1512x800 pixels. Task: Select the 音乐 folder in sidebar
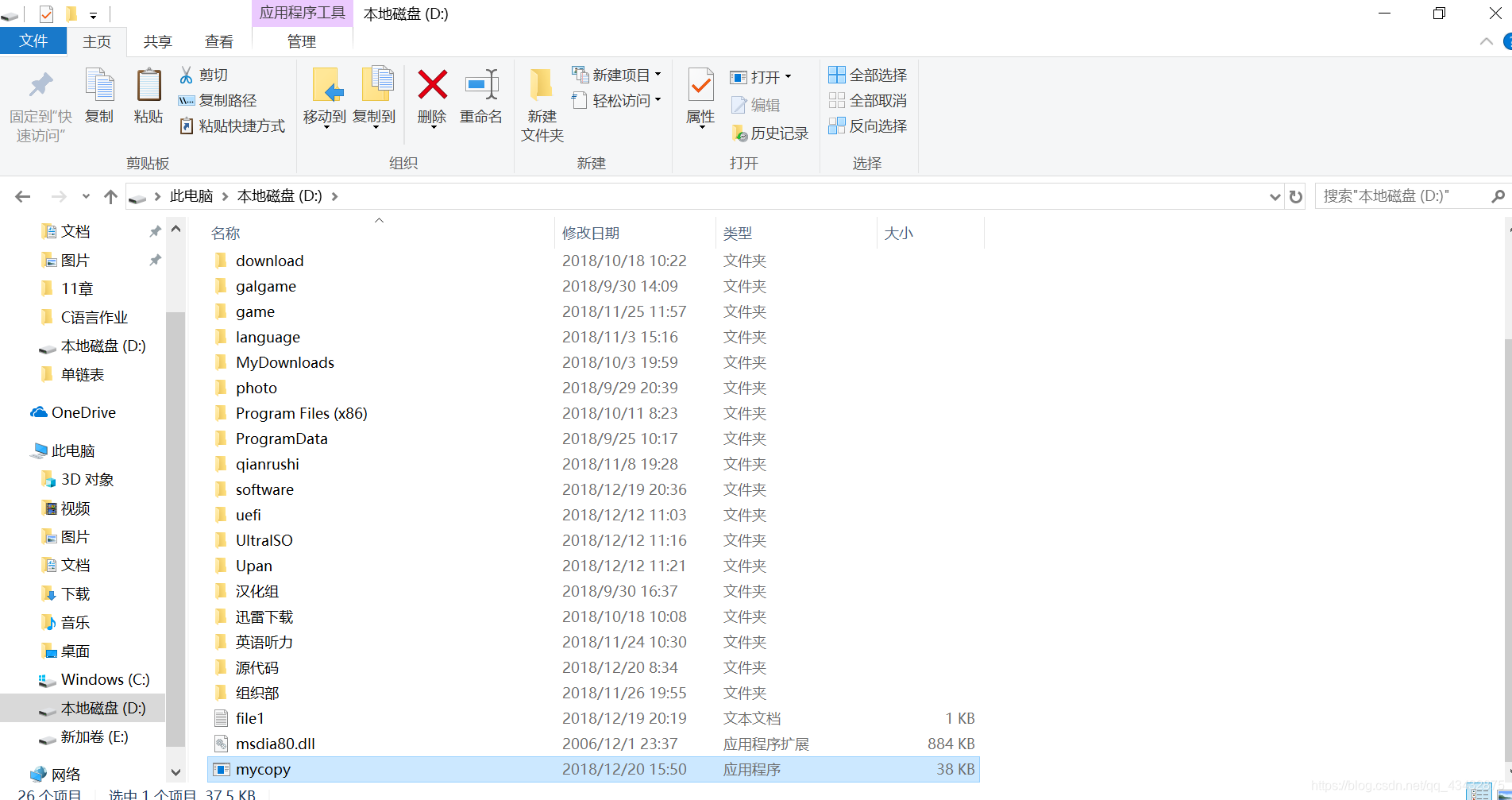pyautogui.click(x=66, y=623)
